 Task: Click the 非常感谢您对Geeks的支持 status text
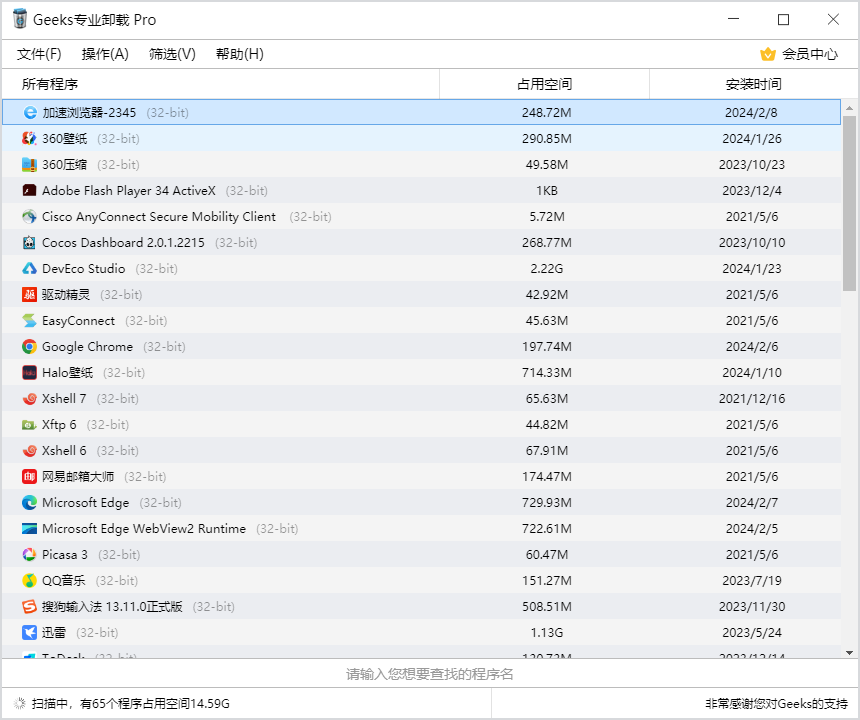click(x=776, y=704)
